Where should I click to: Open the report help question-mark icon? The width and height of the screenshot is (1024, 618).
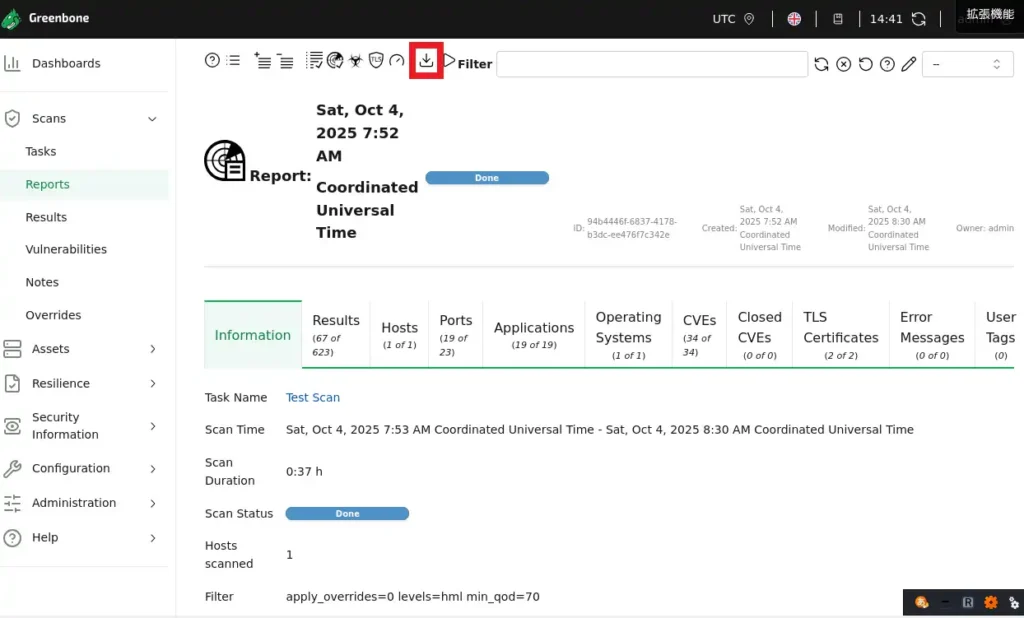pyautogui.click(x=212, y=60)
